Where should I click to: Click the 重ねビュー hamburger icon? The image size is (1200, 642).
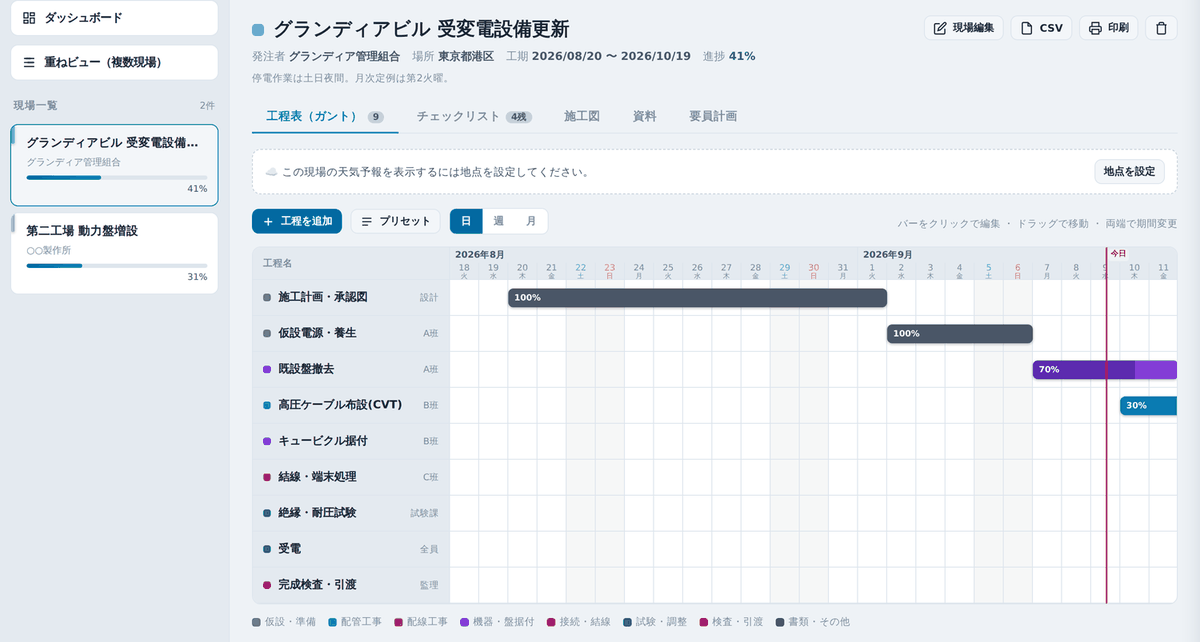[29, 62]
